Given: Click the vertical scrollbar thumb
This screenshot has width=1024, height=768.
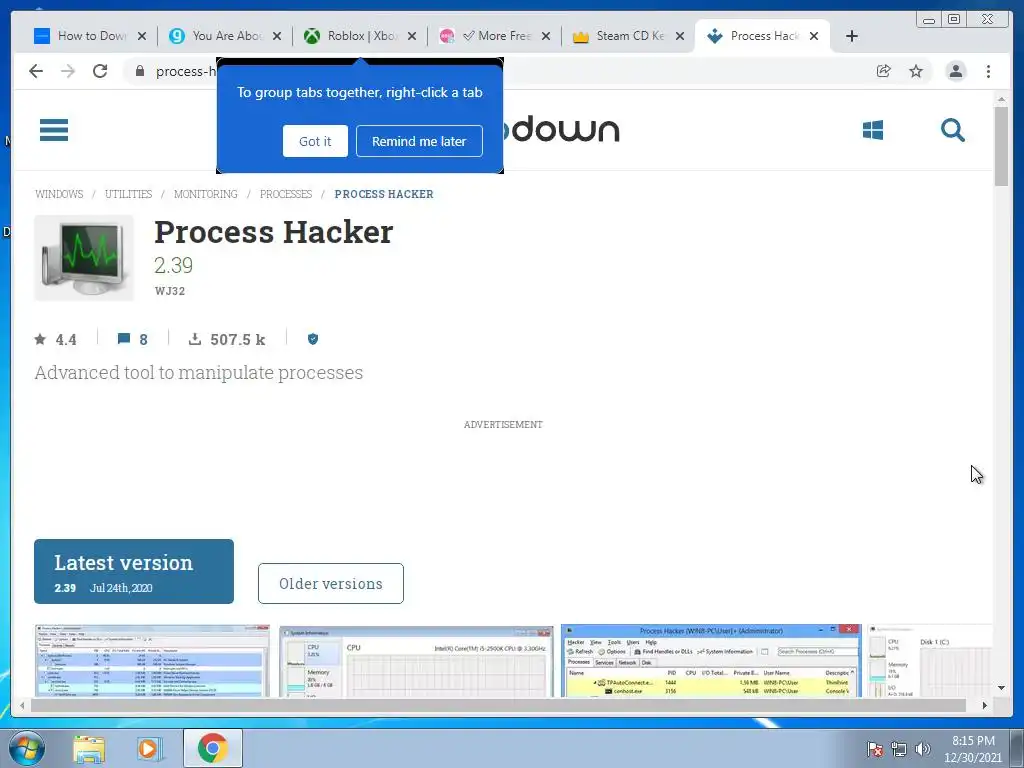Looking at the screenshot, I should (1001, 146).
